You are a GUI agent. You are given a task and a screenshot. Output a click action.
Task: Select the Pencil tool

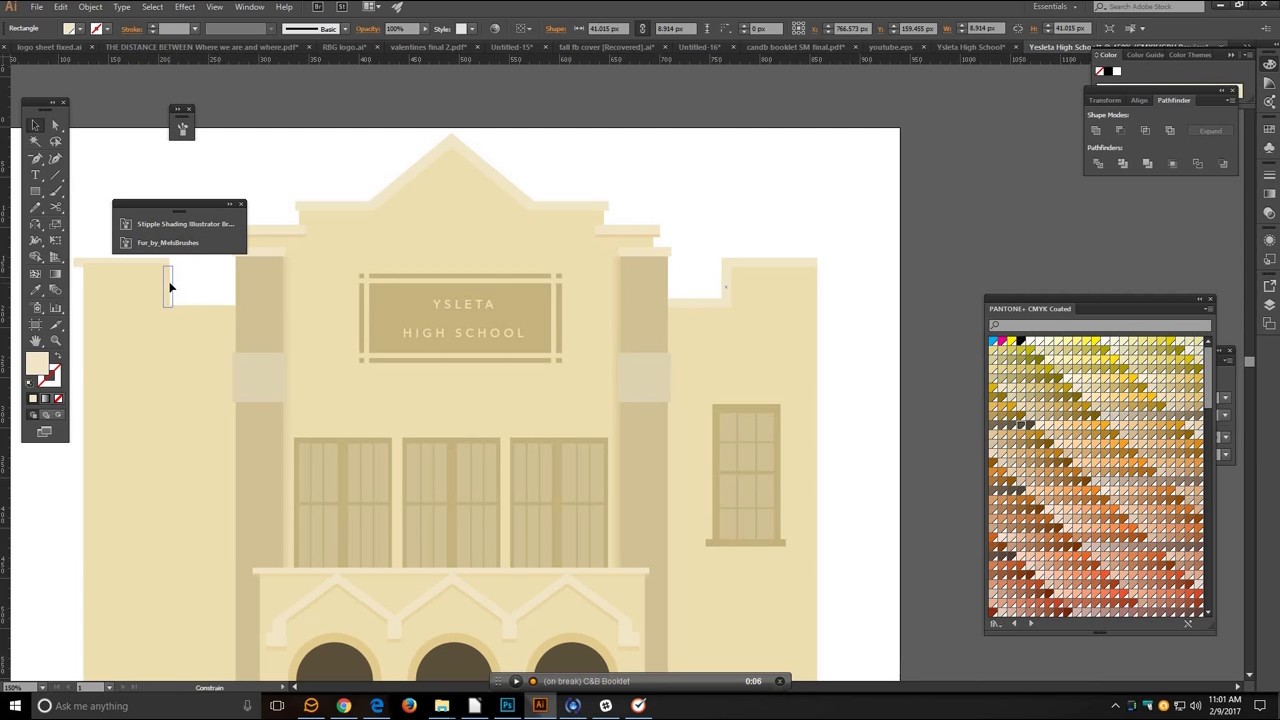[35, 207]
